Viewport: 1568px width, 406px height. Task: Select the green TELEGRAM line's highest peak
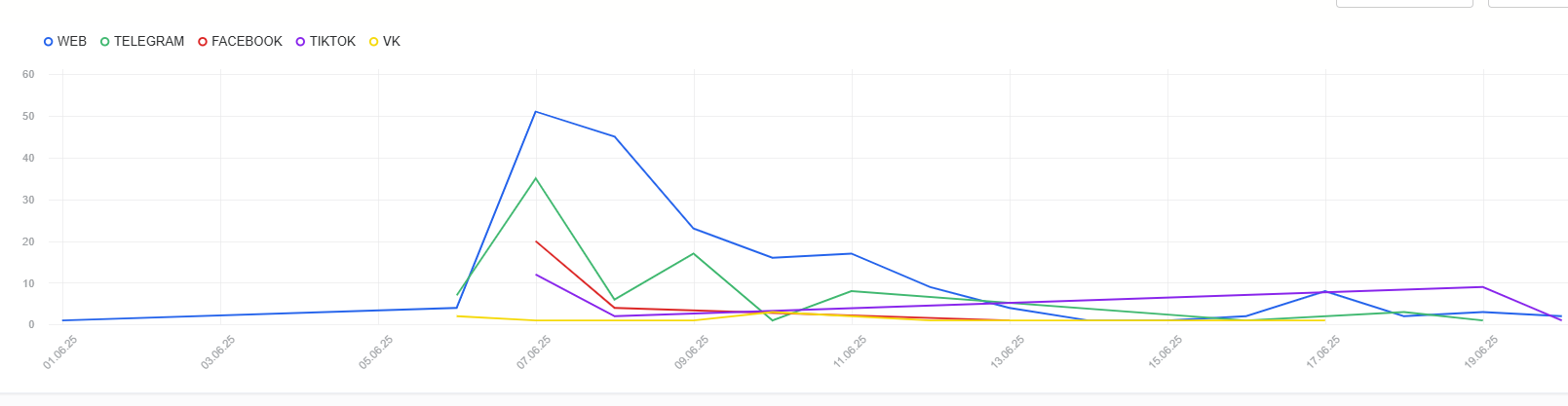[536, 178]
